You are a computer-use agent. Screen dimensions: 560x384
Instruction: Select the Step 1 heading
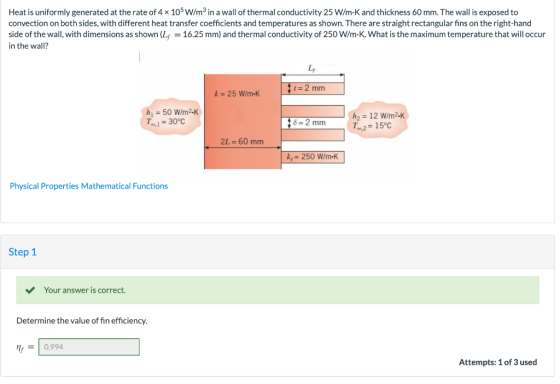[x=22, y=252]
